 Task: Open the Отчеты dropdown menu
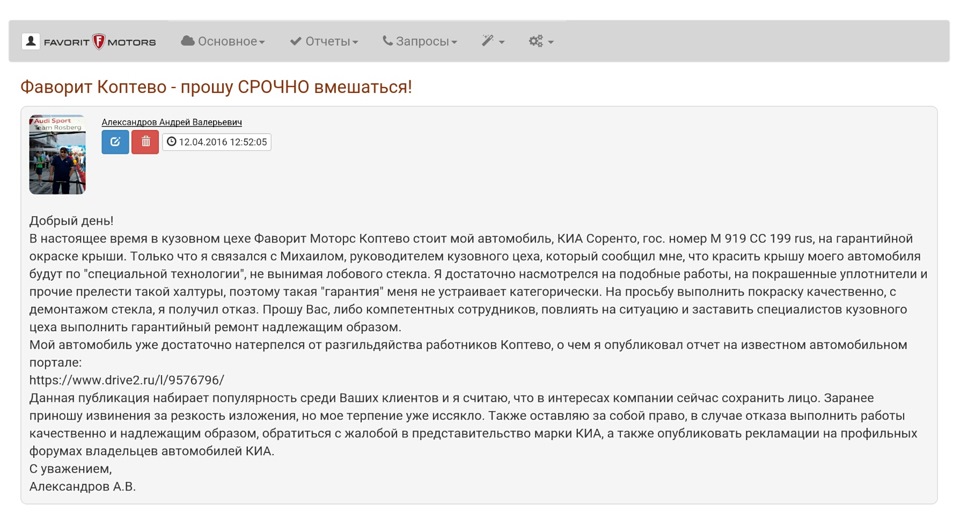point(324,41)
